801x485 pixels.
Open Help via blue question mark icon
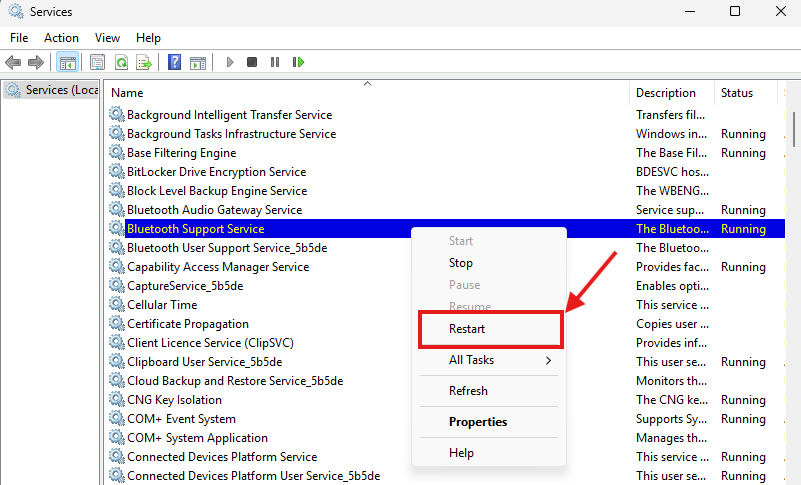tap(174, 62)
